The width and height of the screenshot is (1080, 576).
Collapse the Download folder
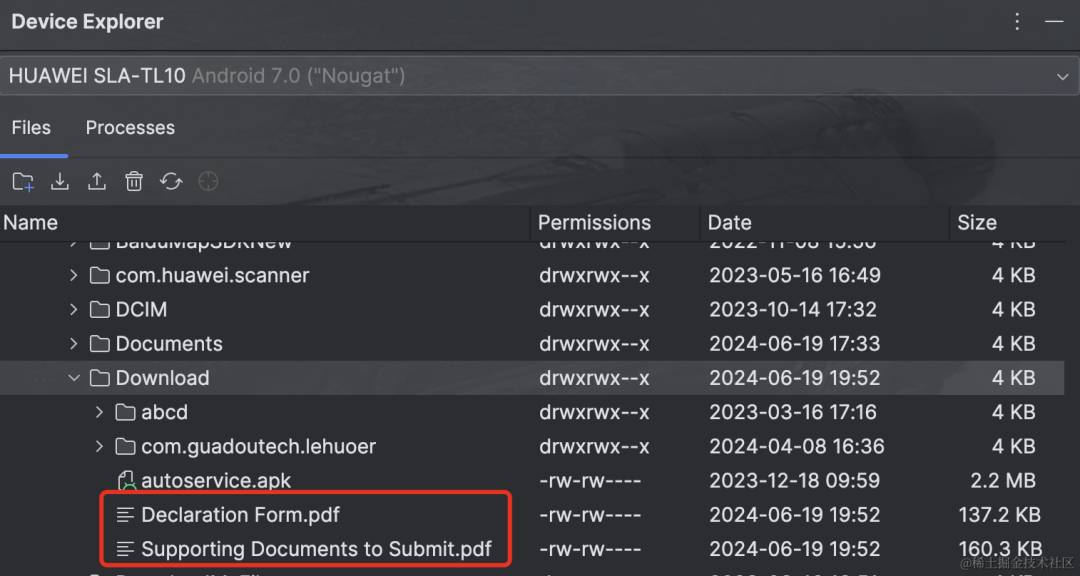(74, 378)
